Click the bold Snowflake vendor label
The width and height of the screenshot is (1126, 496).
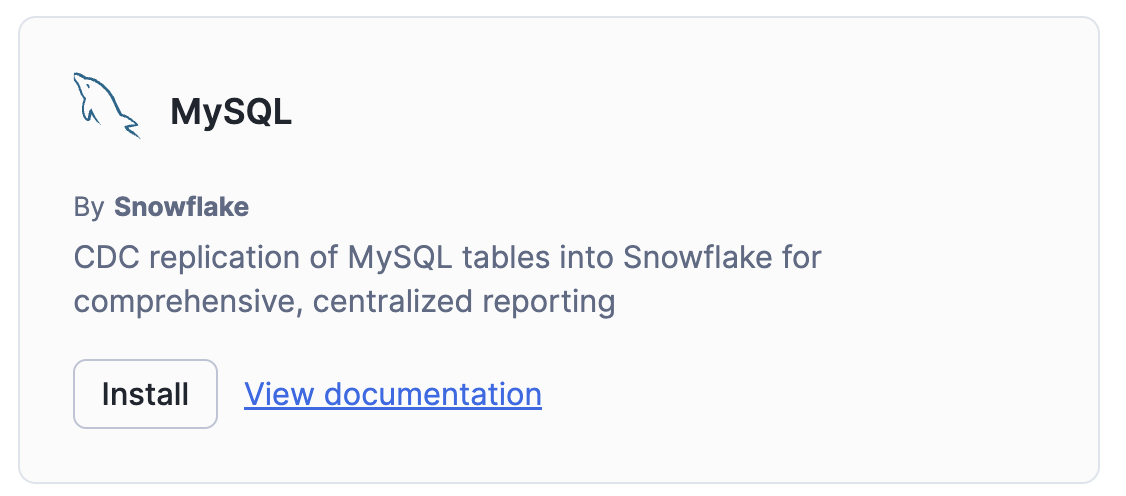pos(181,207)
